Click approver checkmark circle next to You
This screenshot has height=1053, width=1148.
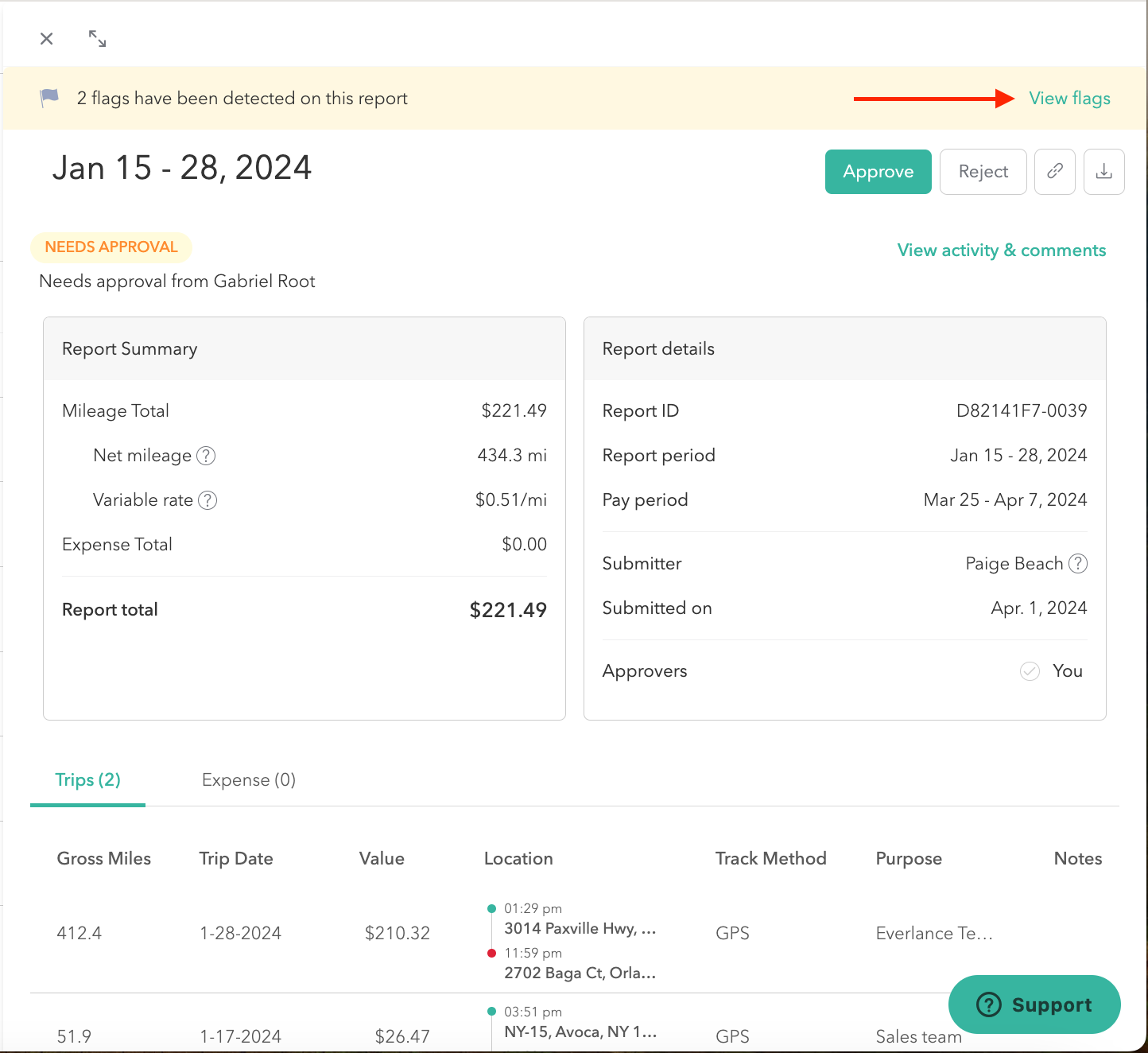tap(1030, 671)
